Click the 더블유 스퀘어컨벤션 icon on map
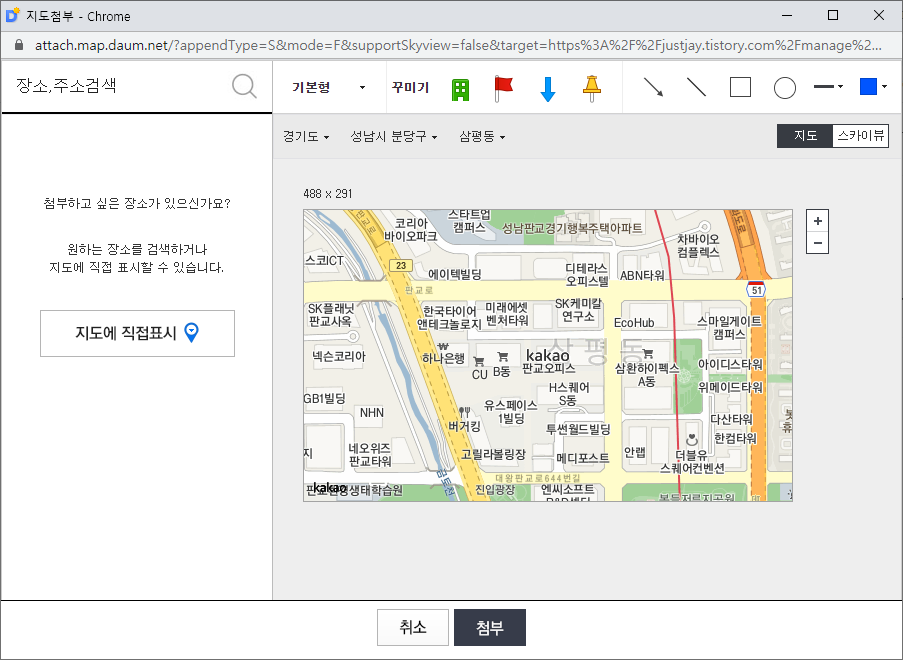903x660 pixels. click(692, 440)
